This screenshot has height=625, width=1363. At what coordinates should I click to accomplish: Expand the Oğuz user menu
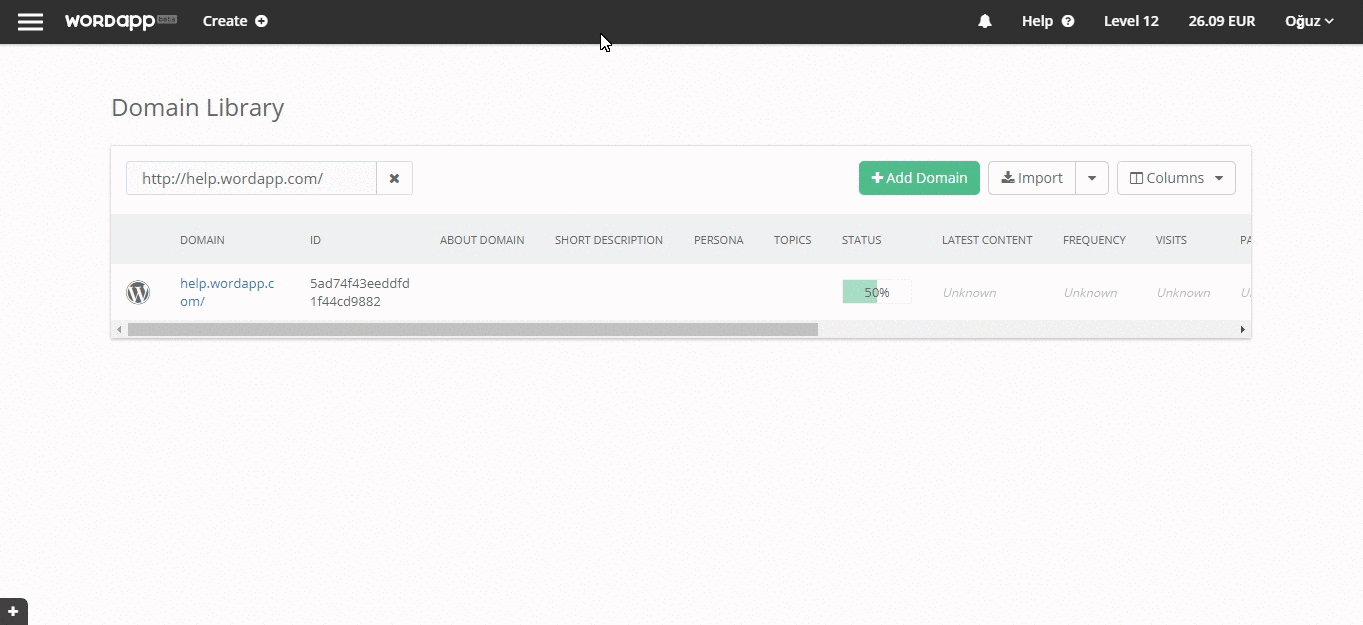(1310, 21)
